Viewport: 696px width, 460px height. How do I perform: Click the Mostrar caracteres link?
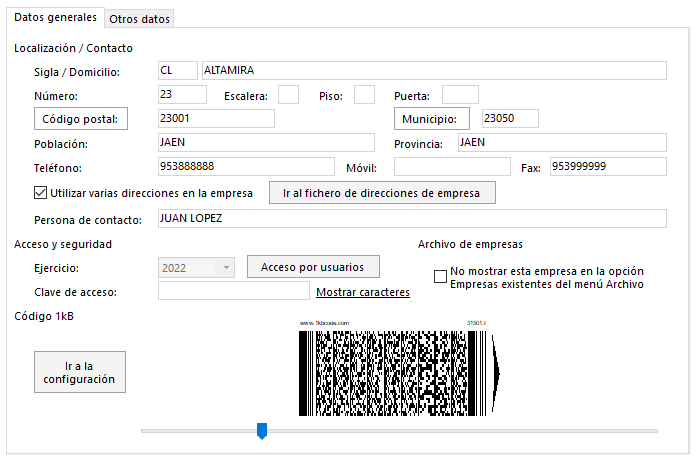pyautogui.click(x=363, y=292)
